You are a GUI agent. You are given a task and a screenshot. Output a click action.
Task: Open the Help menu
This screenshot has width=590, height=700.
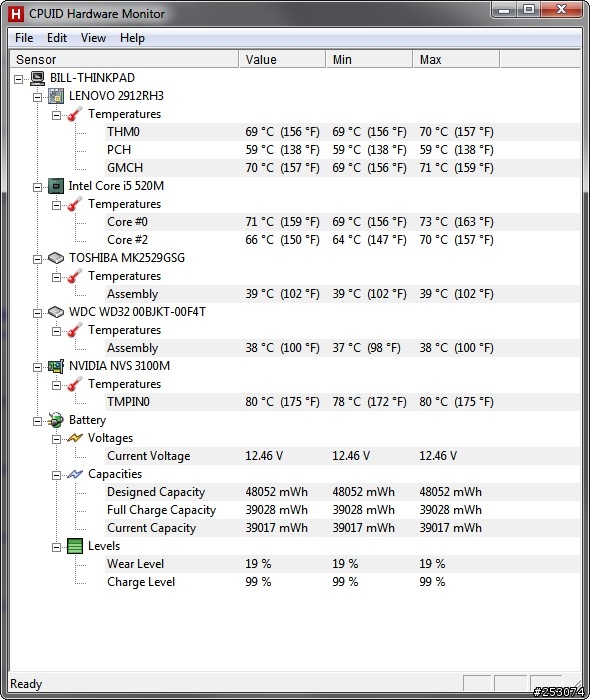[132, 38]
